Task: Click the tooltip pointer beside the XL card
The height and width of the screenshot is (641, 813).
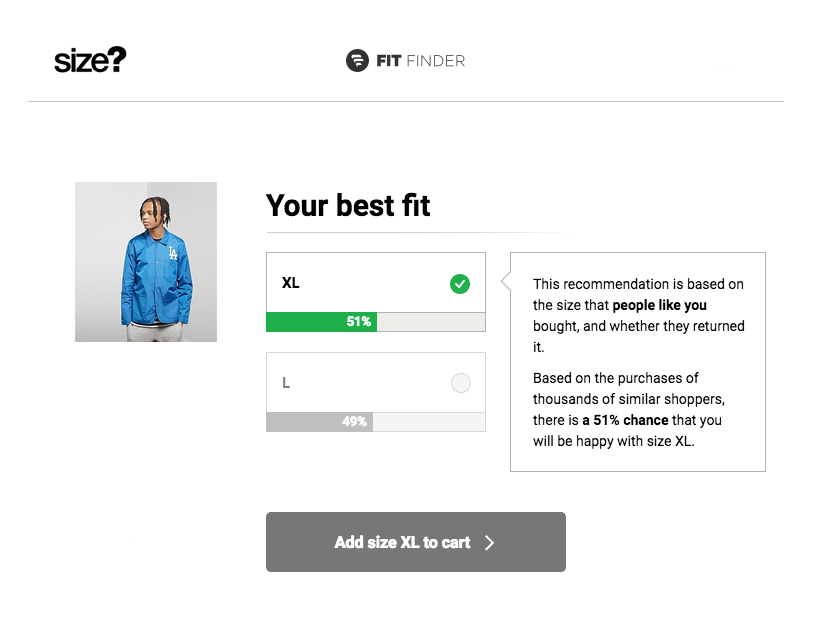Action: point(505,283)
